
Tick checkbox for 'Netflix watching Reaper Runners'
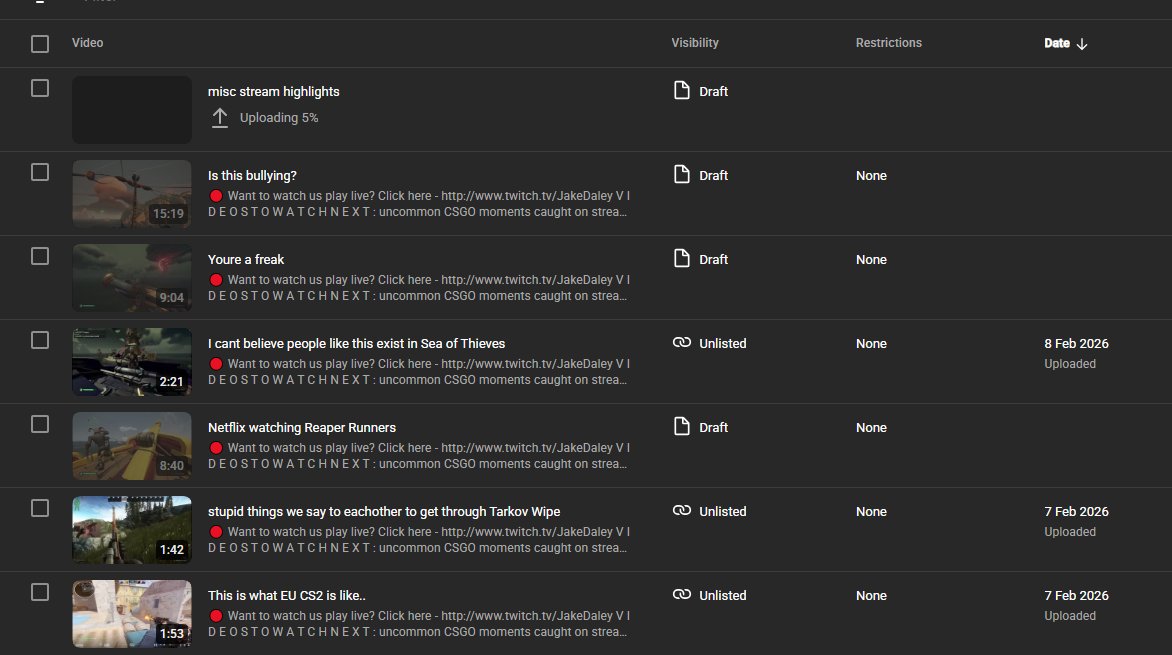[x=40, y=424]
